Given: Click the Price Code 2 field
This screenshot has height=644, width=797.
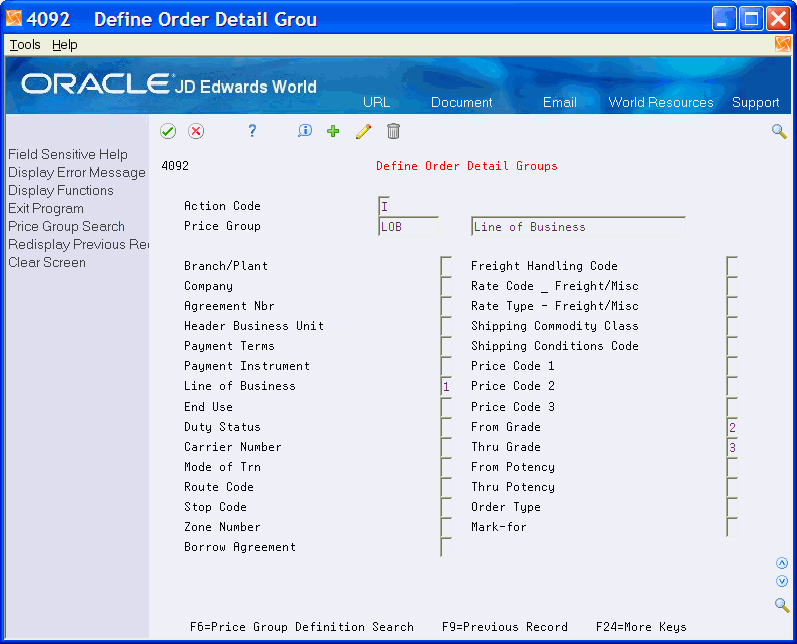Looking at the screenshot, I should 732,386.
